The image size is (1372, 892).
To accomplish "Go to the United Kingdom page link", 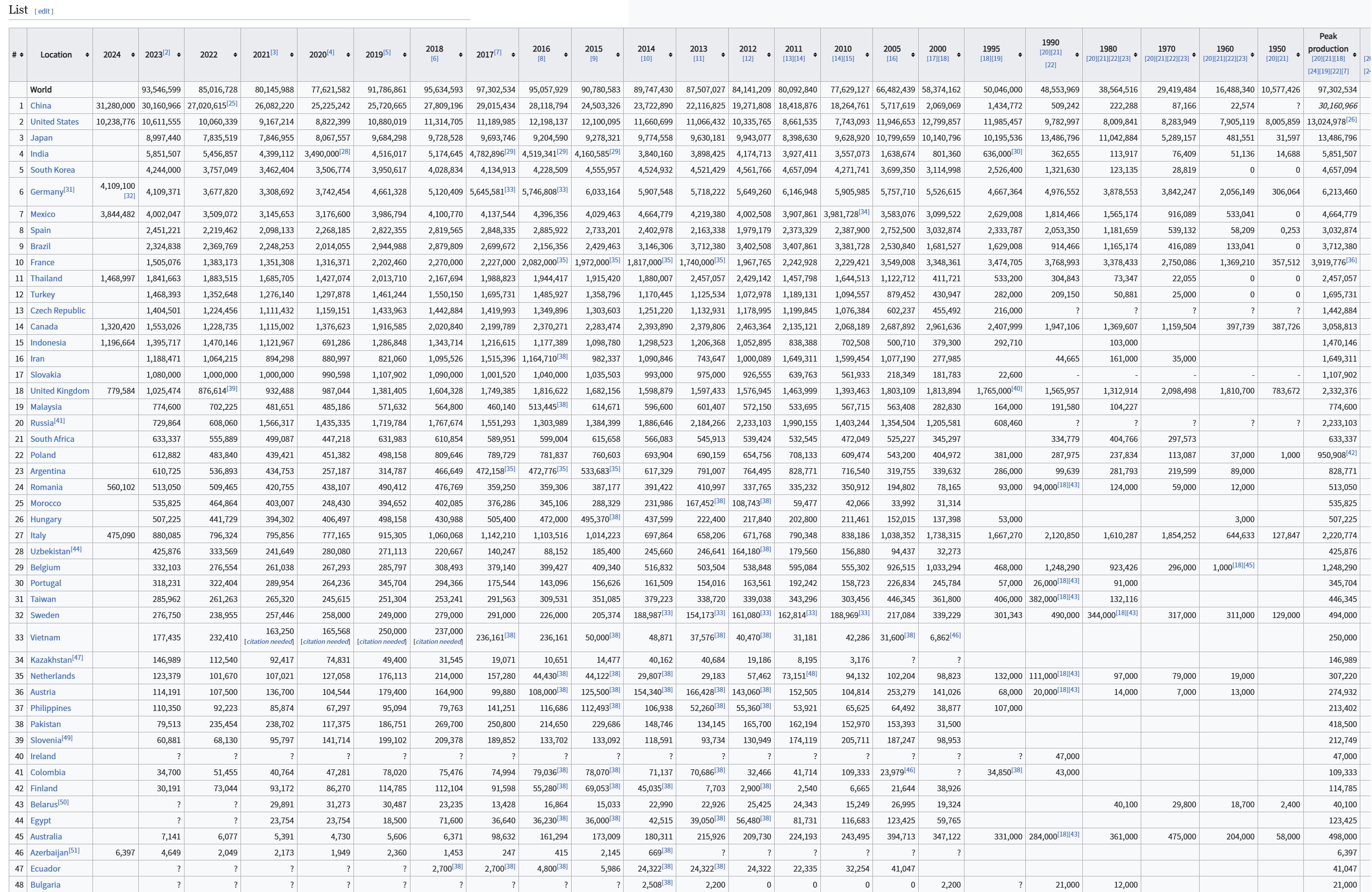I will point(60,391).
